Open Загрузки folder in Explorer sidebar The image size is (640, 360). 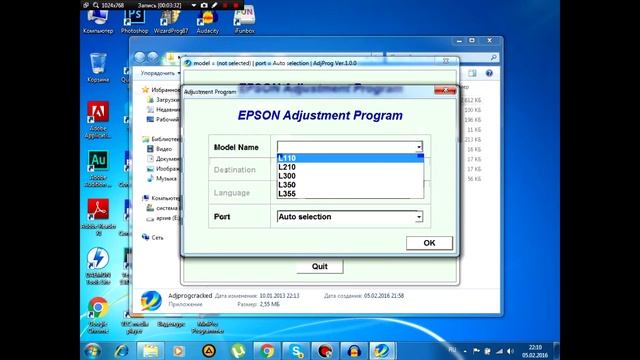(x=163, y=100)
